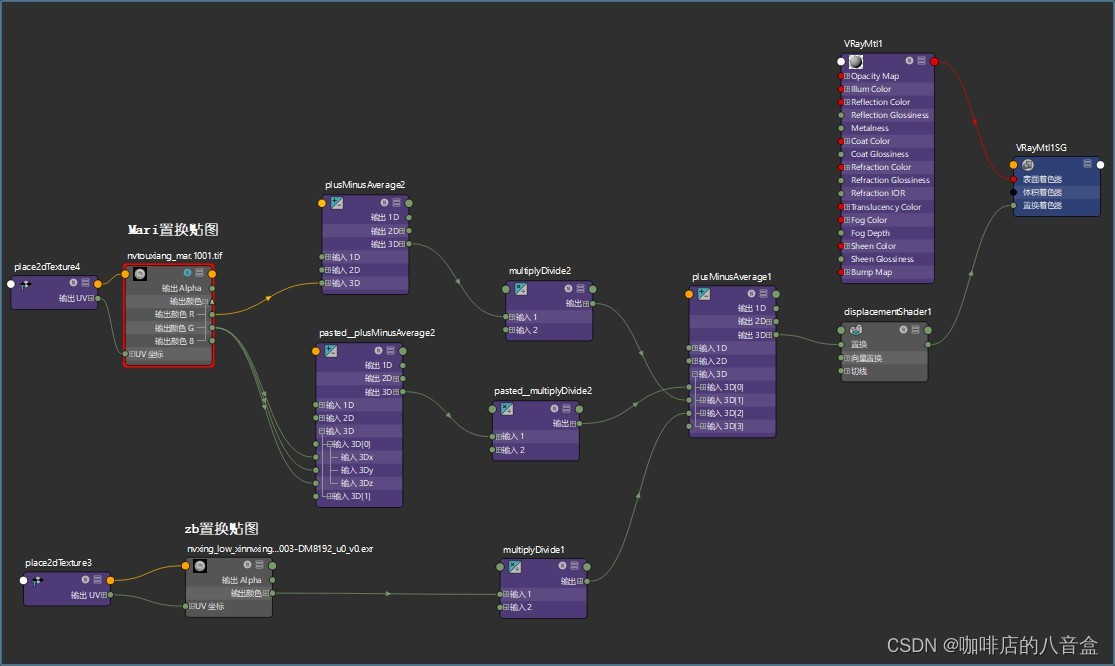The width and height of the screenshot is (1115, 666).
Task: Toggle the white state dot on VRayMtl1
Action: [841, 62]
